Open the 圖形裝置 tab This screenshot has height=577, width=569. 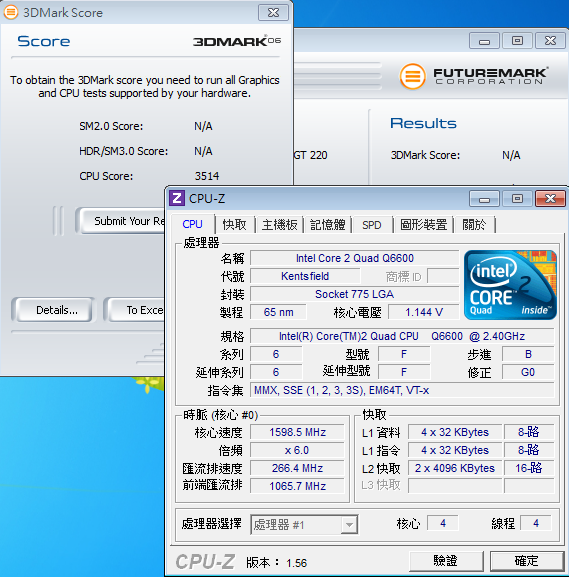tap(424, 224)
